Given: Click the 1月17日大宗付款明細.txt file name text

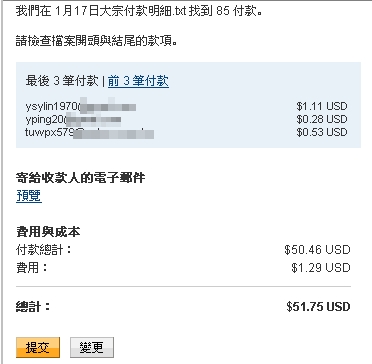Looking at the screenshot, I should 120,12.
